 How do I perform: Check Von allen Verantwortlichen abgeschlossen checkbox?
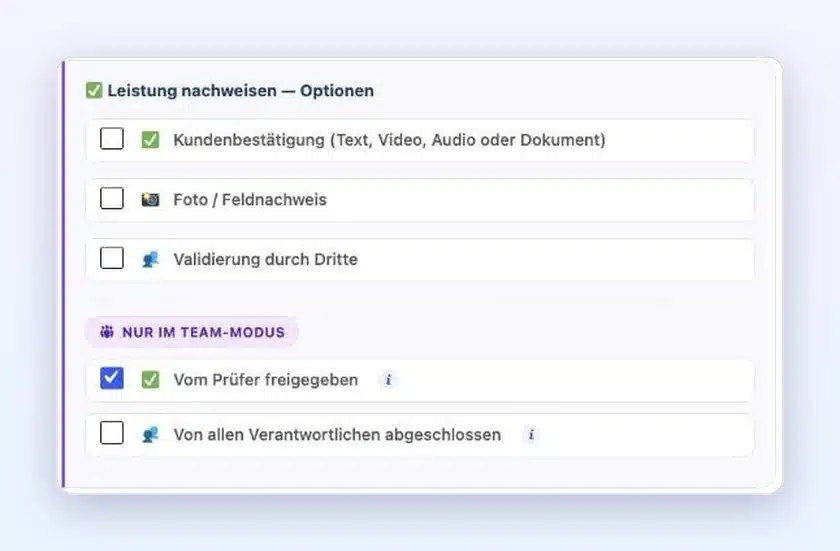pos(111,433)
